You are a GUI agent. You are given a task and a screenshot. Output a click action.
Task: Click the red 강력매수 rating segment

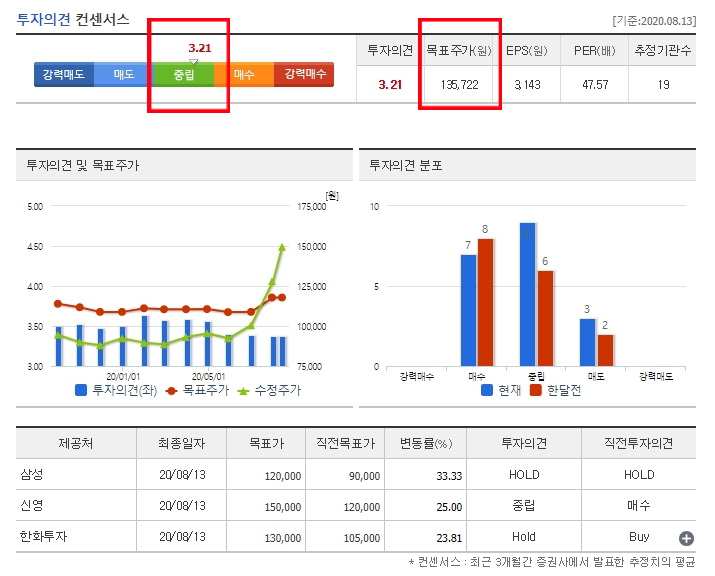[304, 74]
